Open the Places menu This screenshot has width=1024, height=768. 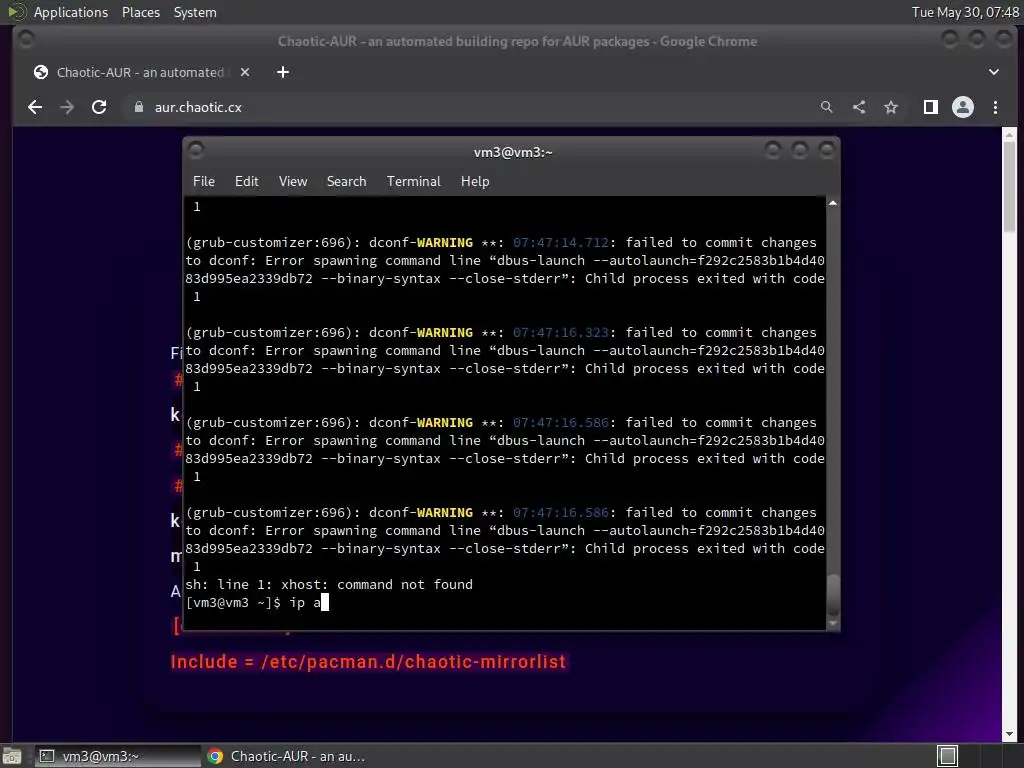(140, 12)
